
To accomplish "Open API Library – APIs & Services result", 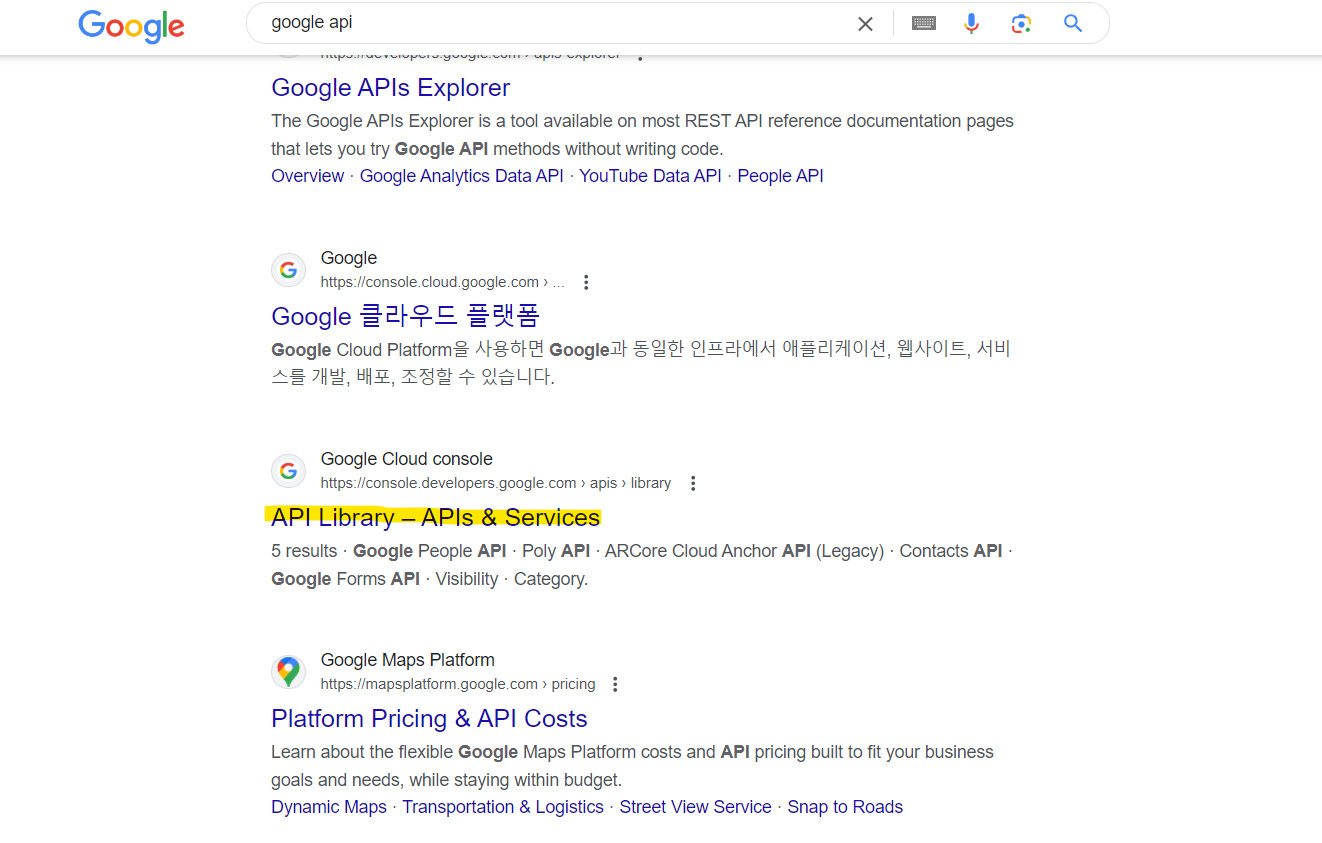I will pyautogui.click(x=436, y=517).
